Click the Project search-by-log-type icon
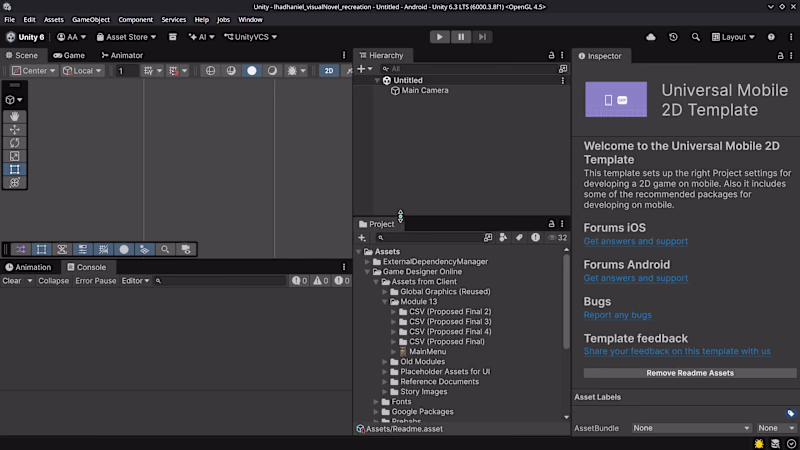 535,238
